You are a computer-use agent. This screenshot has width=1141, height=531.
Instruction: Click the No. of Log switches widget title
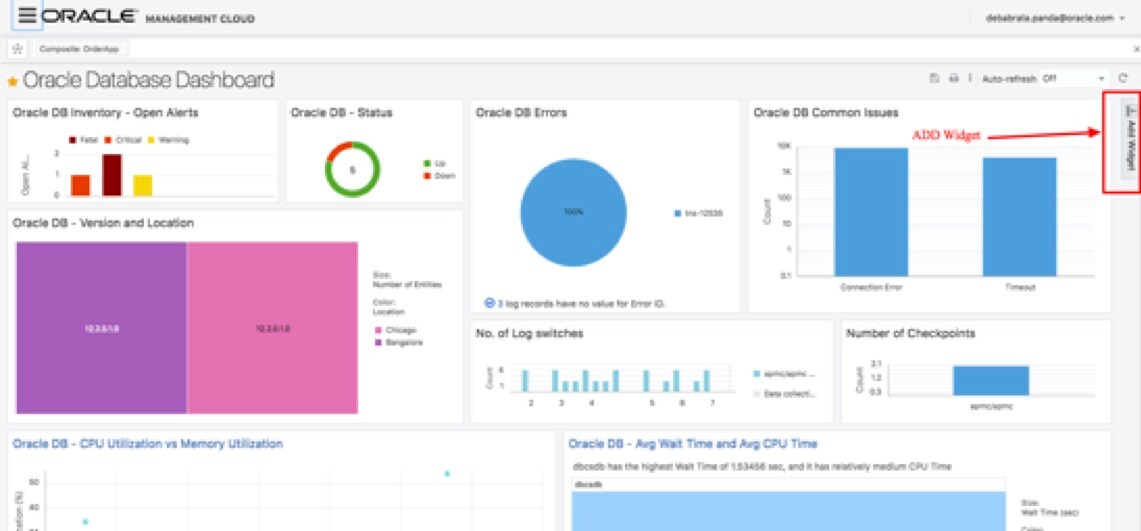[529, 333]
